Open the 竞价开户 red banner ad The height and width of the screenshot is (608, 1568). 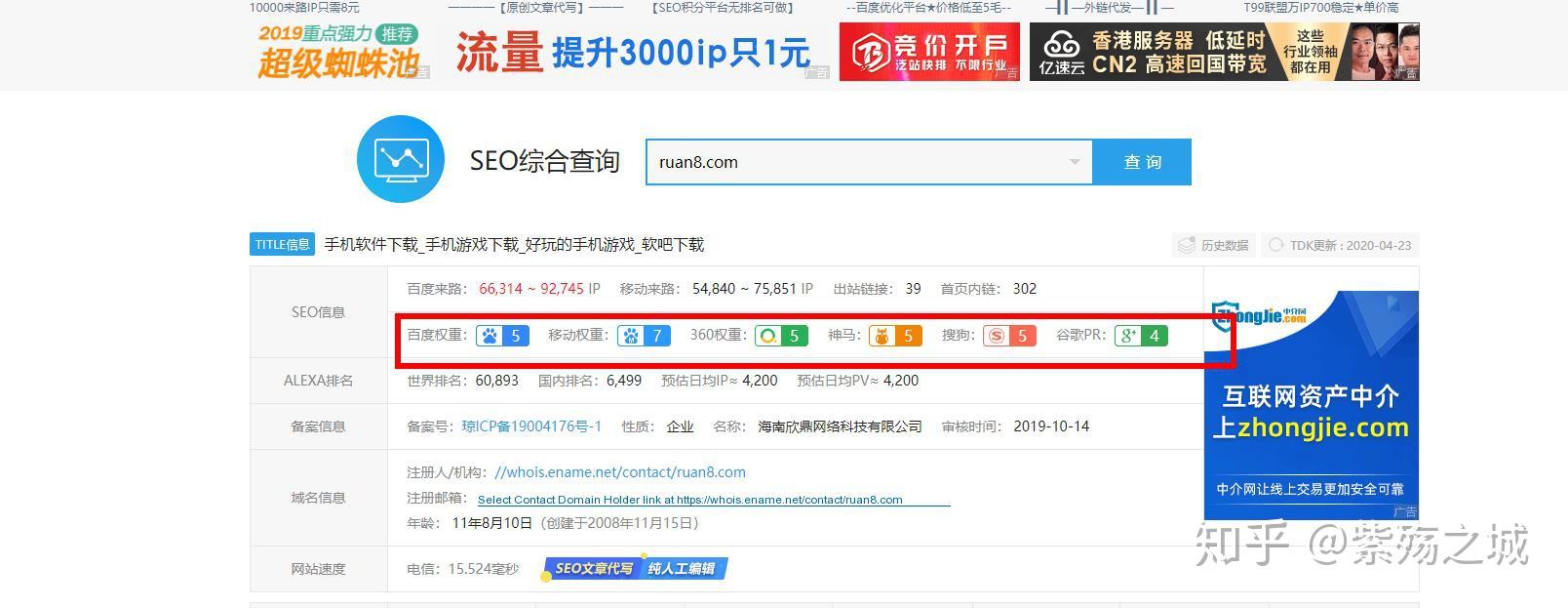pyautogui.click(x=929, y=52)
